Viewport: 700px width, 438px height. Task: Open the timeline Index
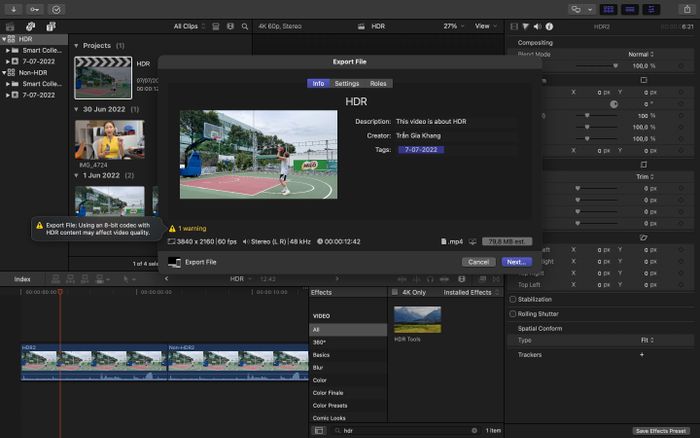click(22, 279)
